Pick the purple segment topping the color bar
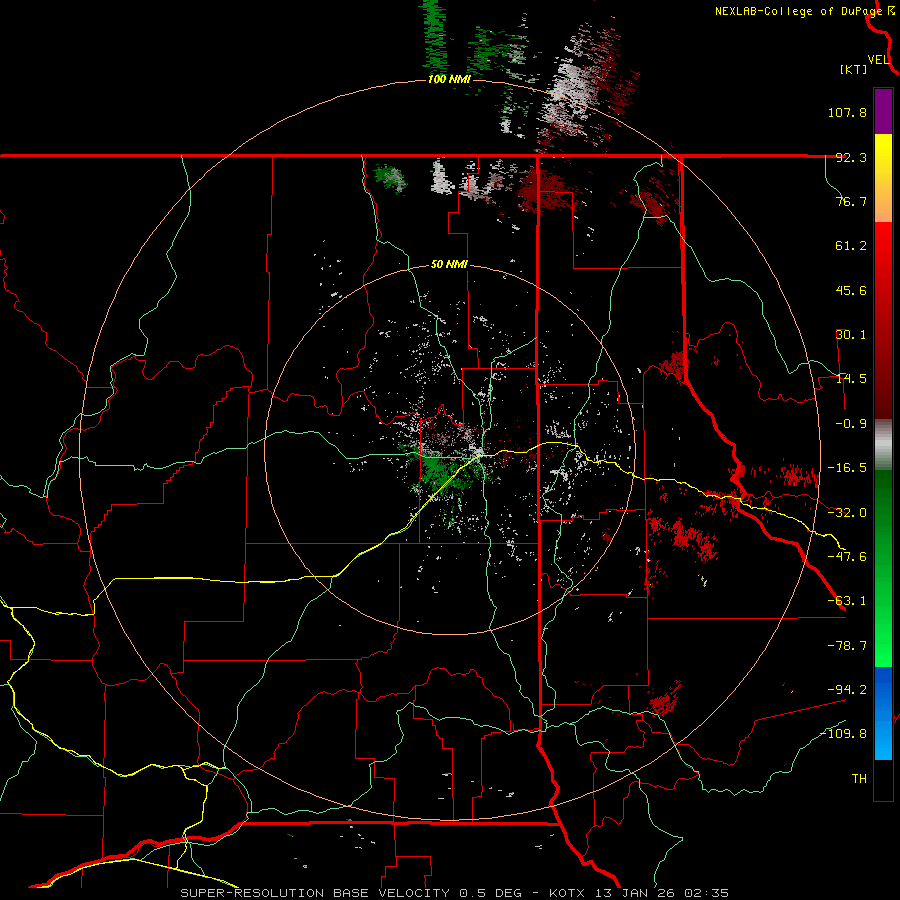The image size is (900, 900). [x=883, y=111]
